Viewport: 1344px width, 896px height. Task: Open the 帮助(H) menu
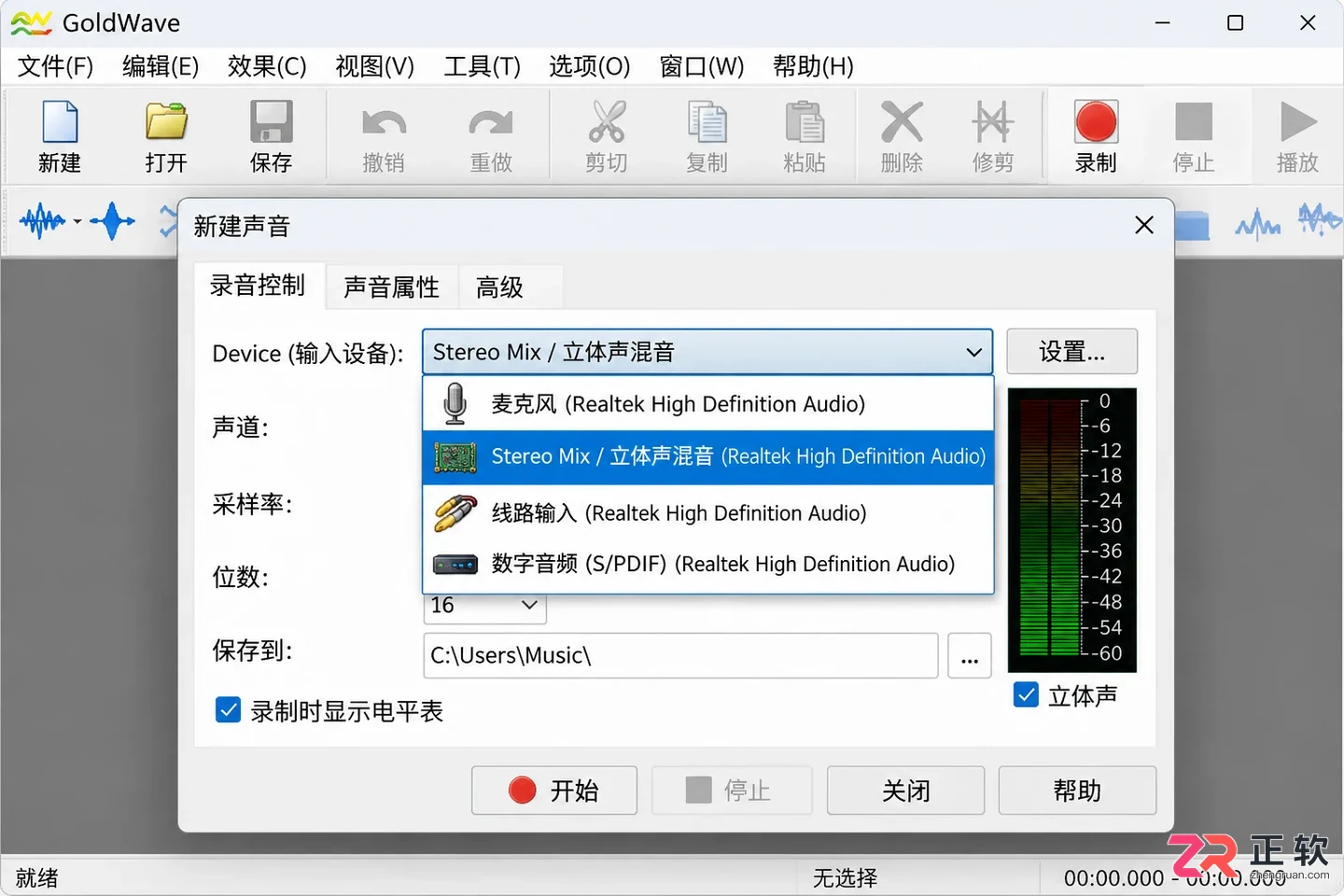click(813, 66)
